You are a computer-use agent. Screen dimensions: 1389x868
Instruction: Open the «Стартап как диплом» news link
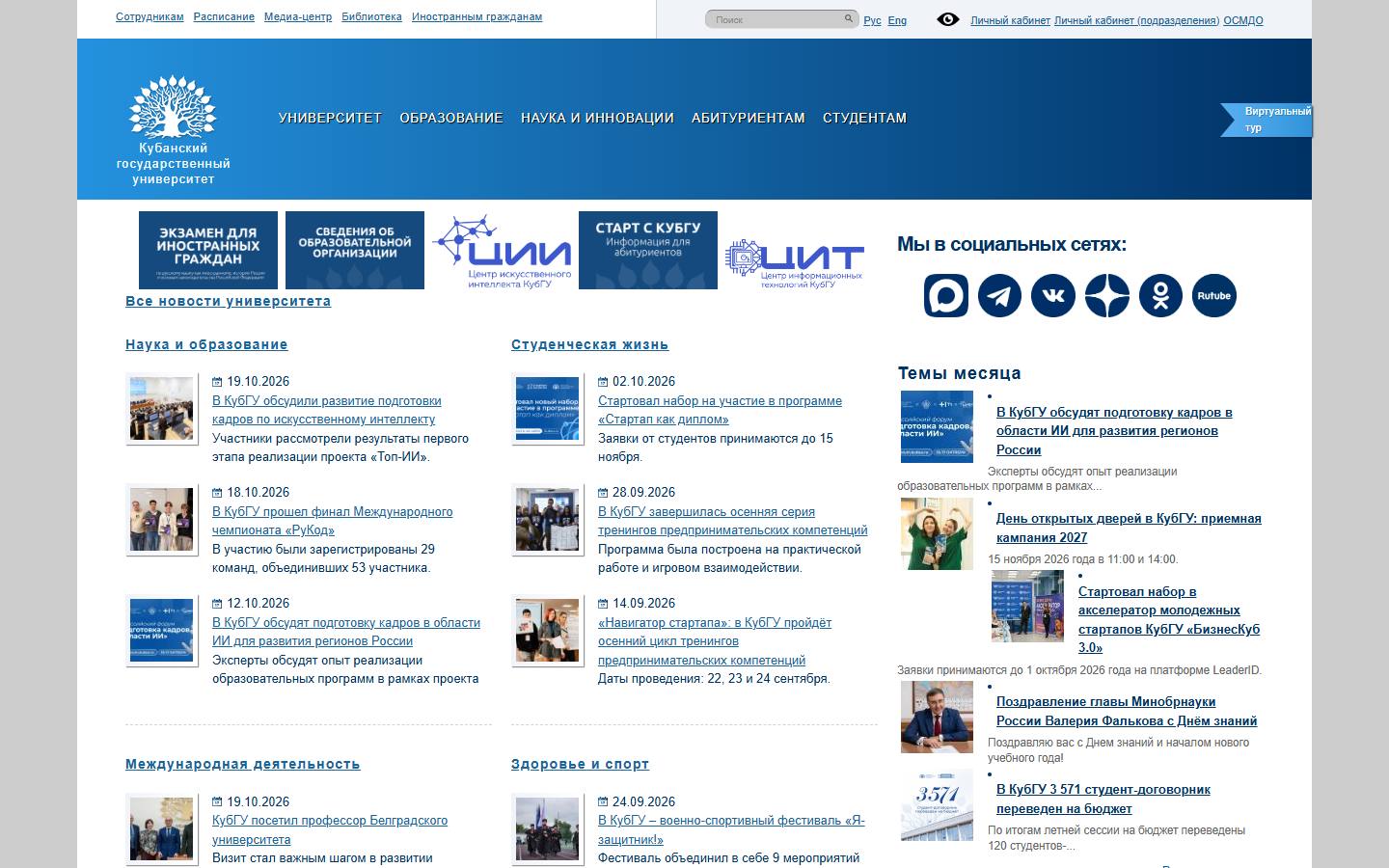coord(720,410)
